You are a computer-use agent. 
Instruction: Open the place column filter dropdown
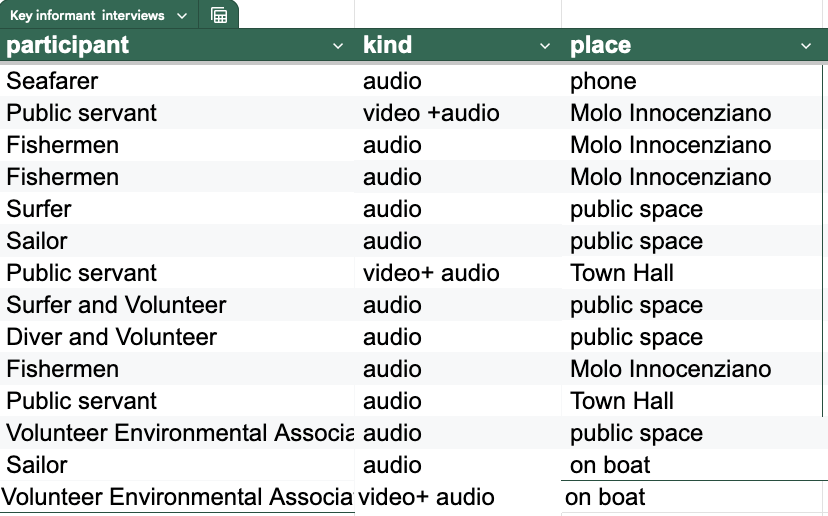click(x=807, y=46)
